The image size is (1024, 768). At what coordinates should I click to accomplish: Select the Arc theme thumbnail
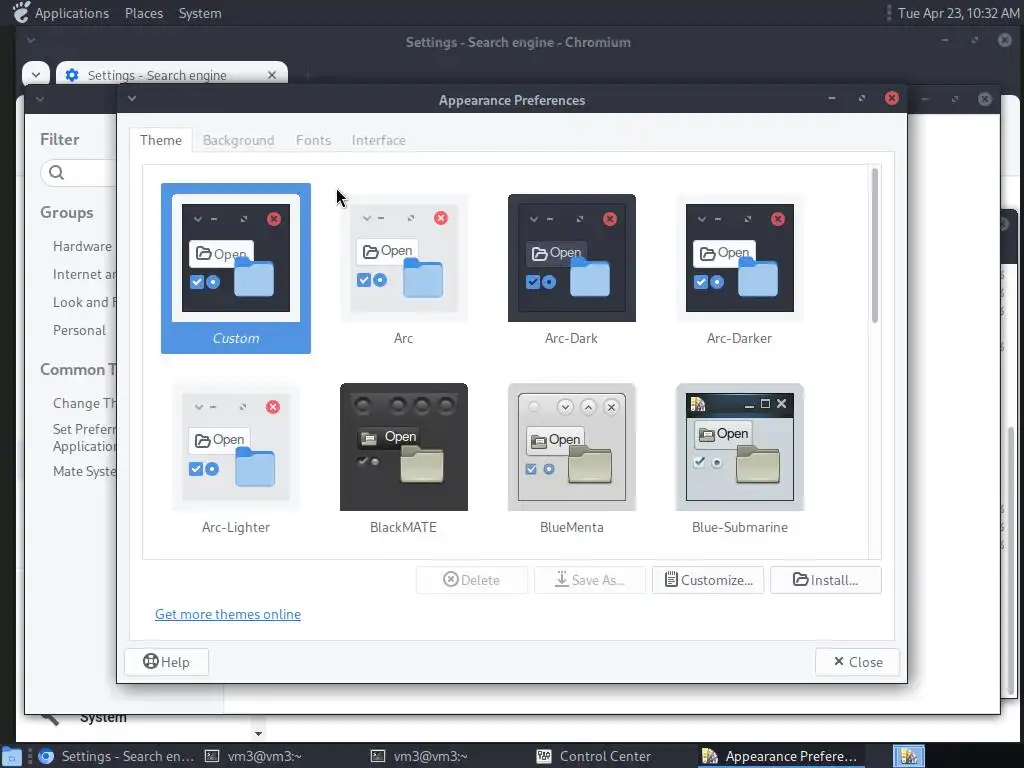(404, 268)
